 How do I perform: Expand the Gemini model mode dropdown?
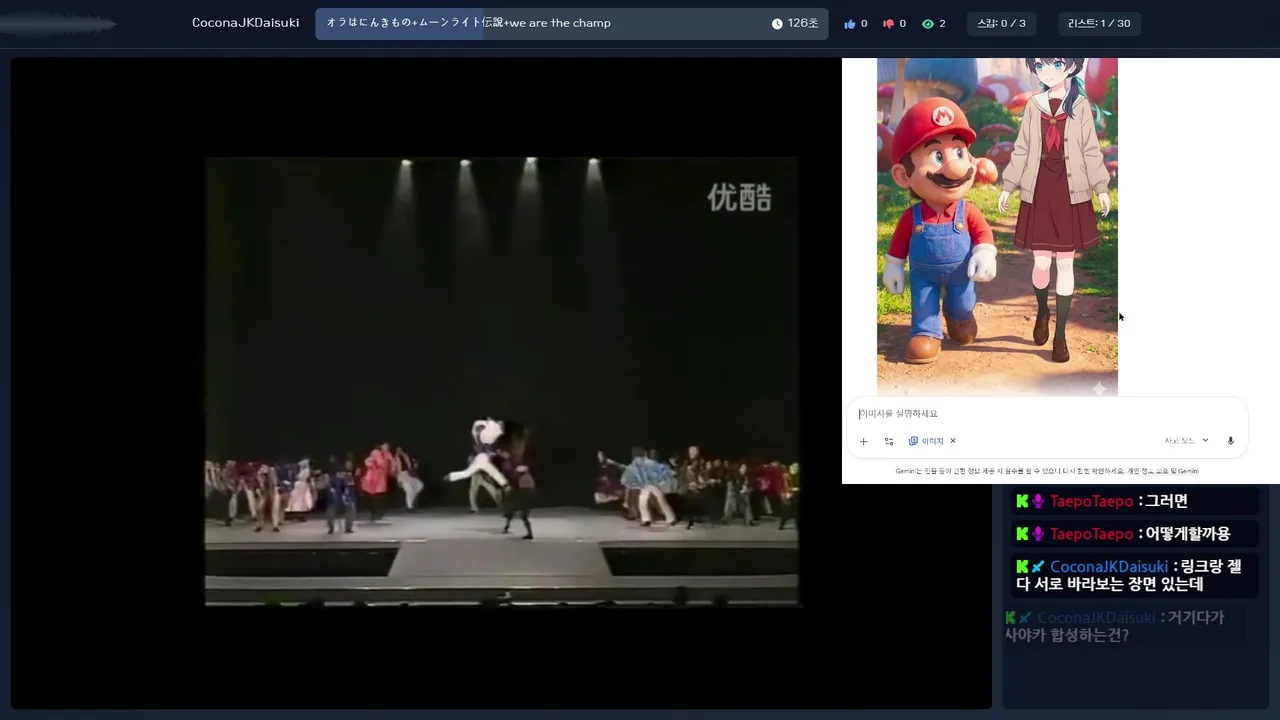point(1186,441)
